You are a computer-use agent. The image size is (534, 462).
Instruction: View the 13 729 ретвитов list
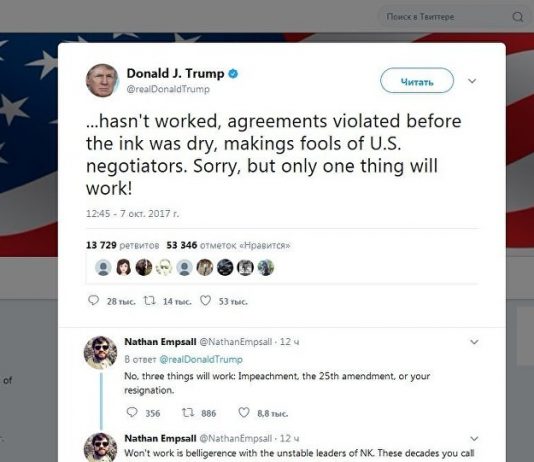(123, 245)
